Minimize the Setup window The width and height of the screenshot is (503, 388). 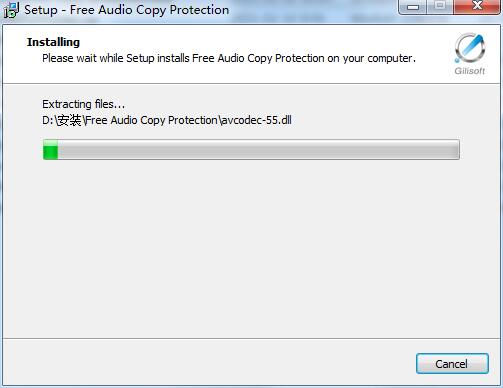pos(413,7)
